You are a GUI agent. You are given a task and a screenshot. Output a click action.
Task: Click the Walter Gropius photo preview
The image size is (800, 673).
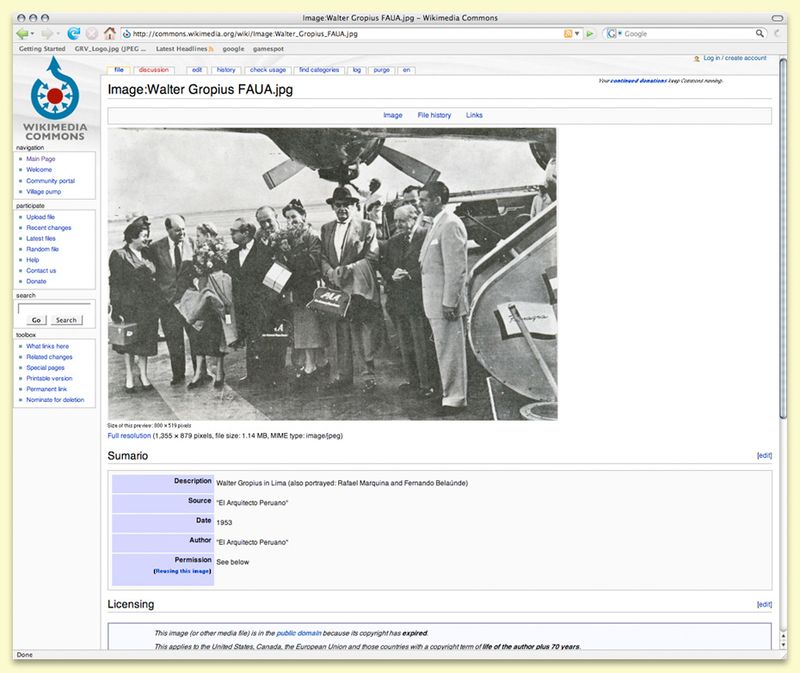[332, 274]
